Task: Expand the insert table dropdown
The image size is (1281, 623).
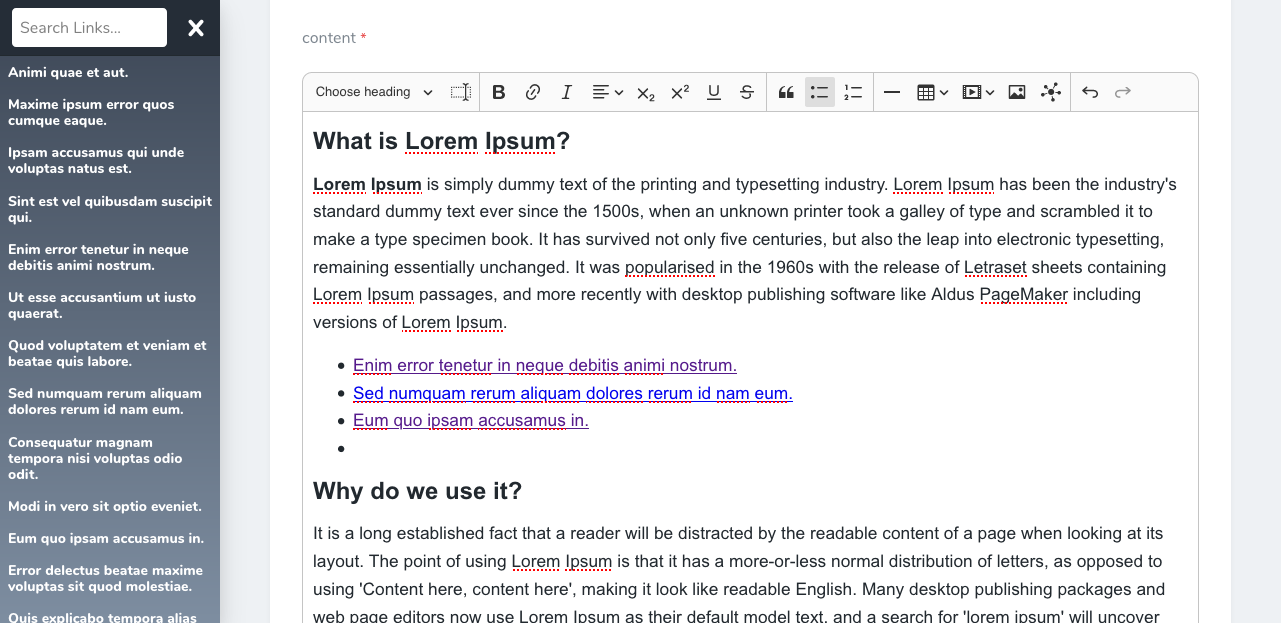Action: click(x=932, y=92)
